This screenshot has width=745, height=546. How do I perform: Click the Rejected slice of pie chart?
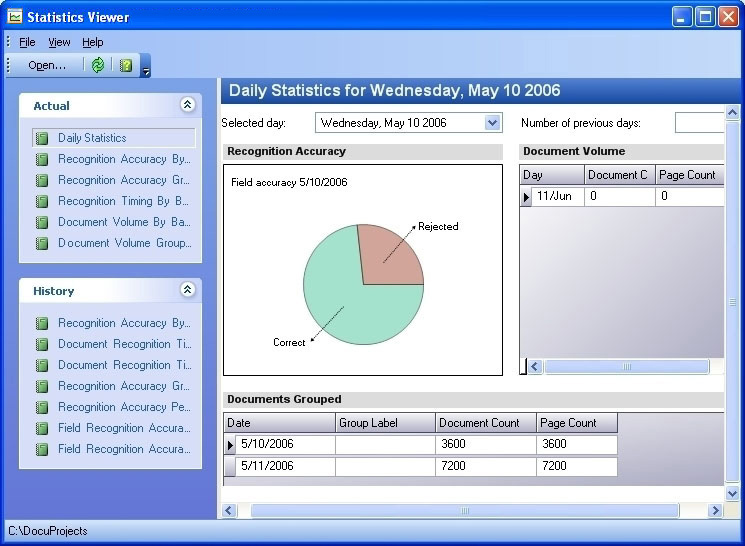(x=388, y=253)
